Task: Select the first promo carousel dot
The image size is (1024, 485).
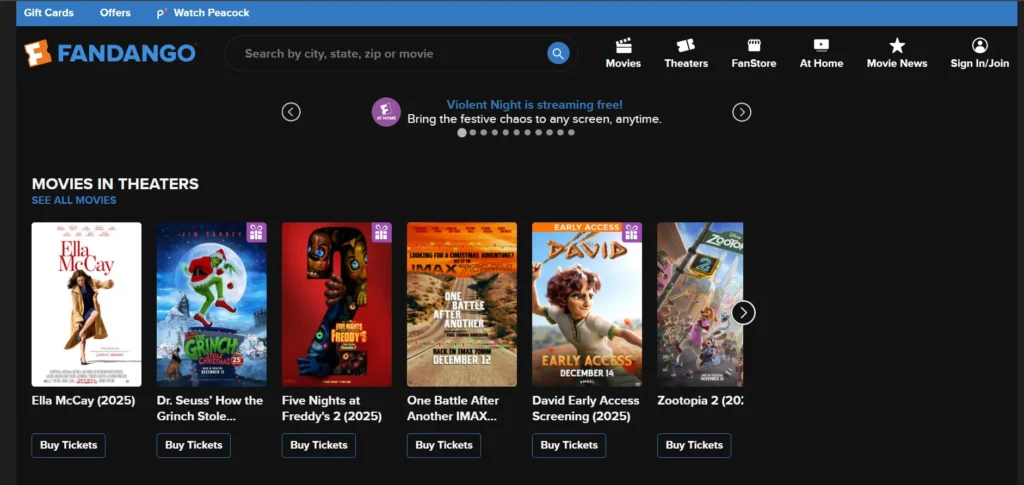Action: pyautogui.click(x=462, y=133)
